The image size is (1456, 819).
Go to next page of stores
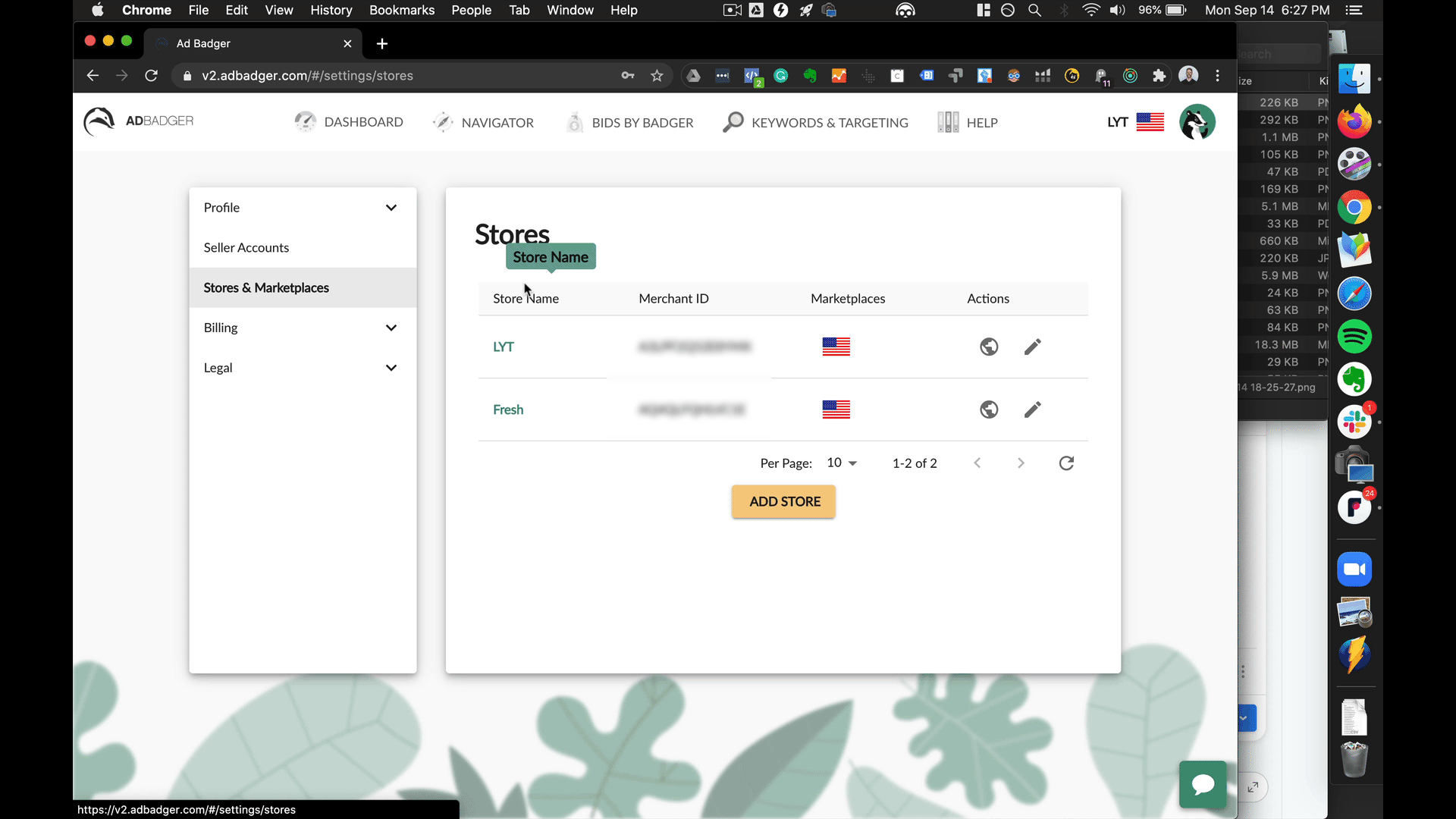1021,463
